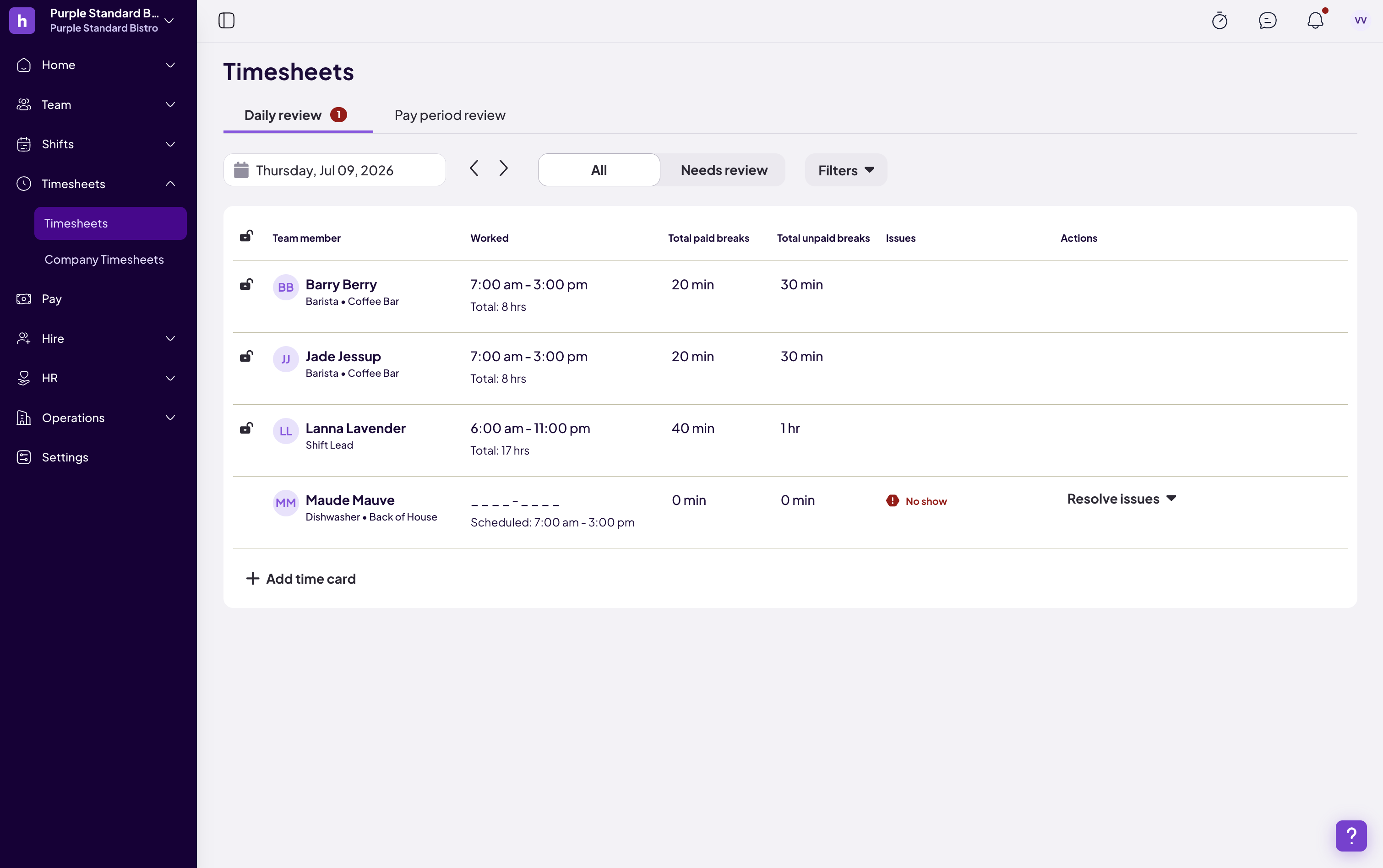1383x868 pixels.
Task: Open the location switcher dropdown chevron
Action: point(169,21)
